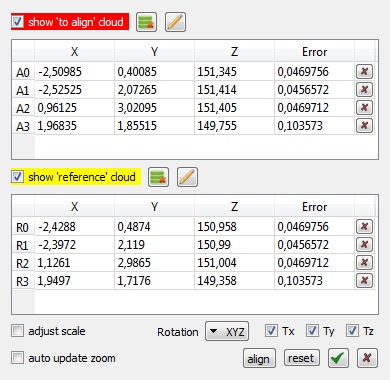Select the R0 row header
The height and width of the screenshot is (380, 390).
tap(23, 227)
